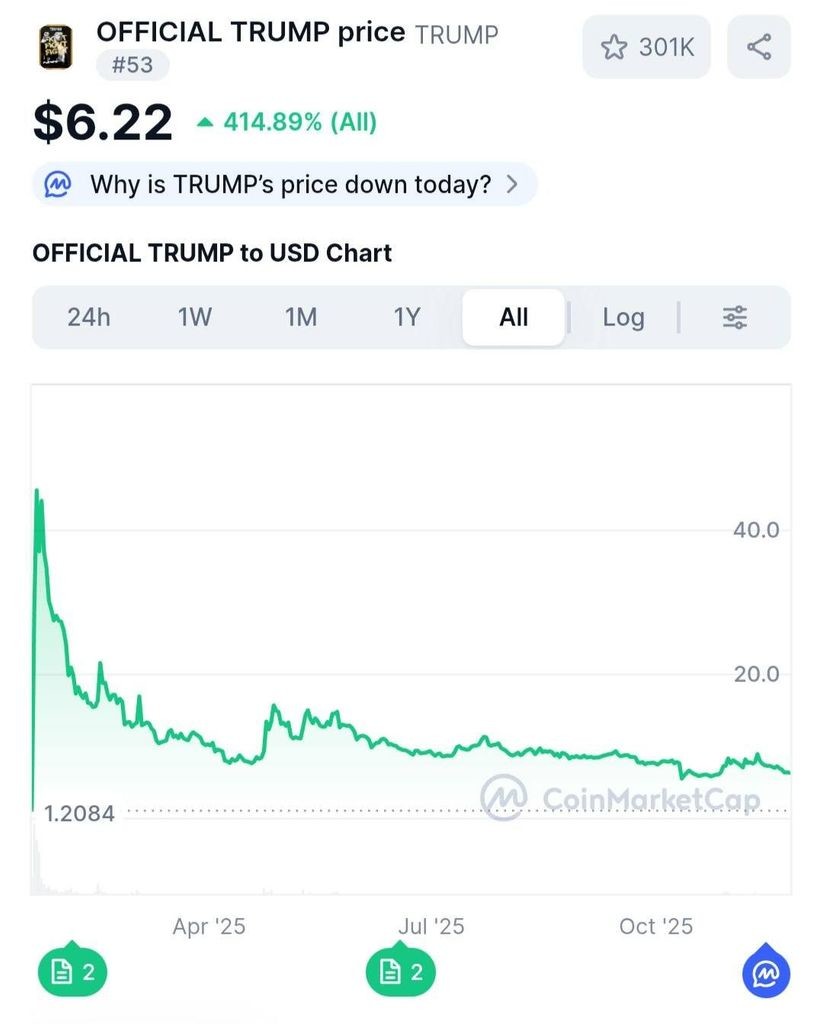The width and height of the screenshot is (823, 1024).
Task: Select the All timeframe tab
Action: 513,318
